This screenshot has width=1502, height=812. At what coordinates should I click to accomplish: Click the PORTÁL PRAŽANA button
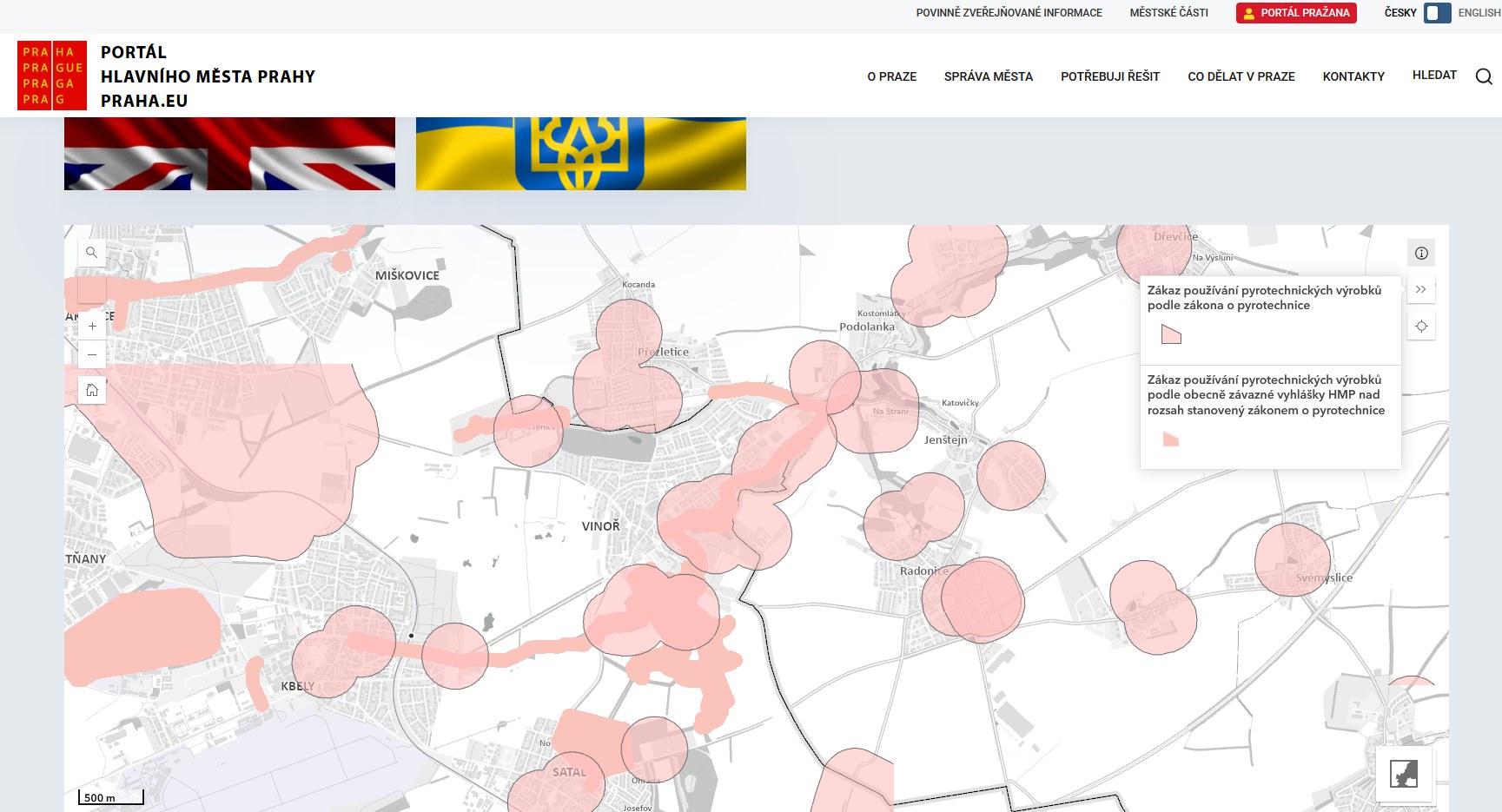(1296, 13)
